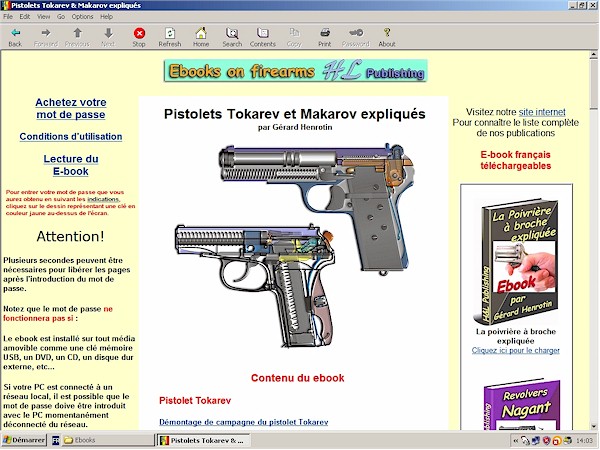Open the Search tool
The width and height of the screenshot is (600, 450).
(x=232, y=37)
